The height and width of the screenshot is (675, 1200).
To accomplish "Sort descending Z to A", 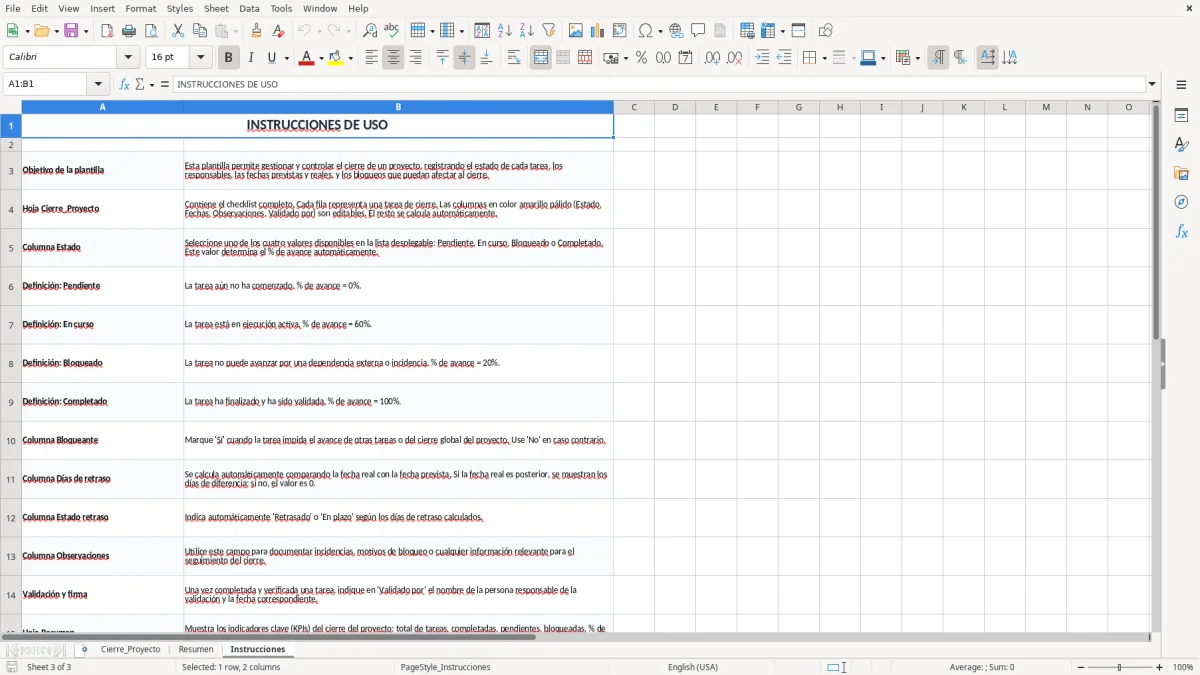I will pyautogui.click(x=527, y=31).
